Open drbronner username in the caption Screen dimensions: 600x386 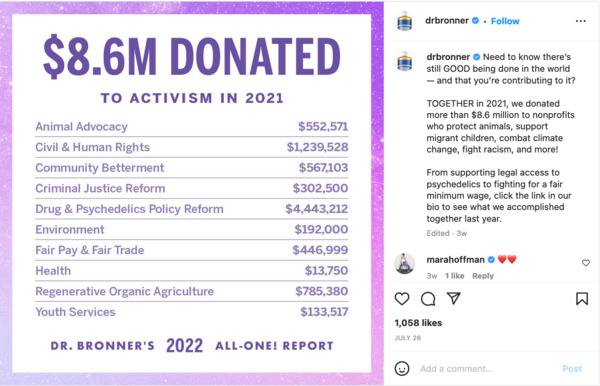pyautogui.click(x=448, y=57)
